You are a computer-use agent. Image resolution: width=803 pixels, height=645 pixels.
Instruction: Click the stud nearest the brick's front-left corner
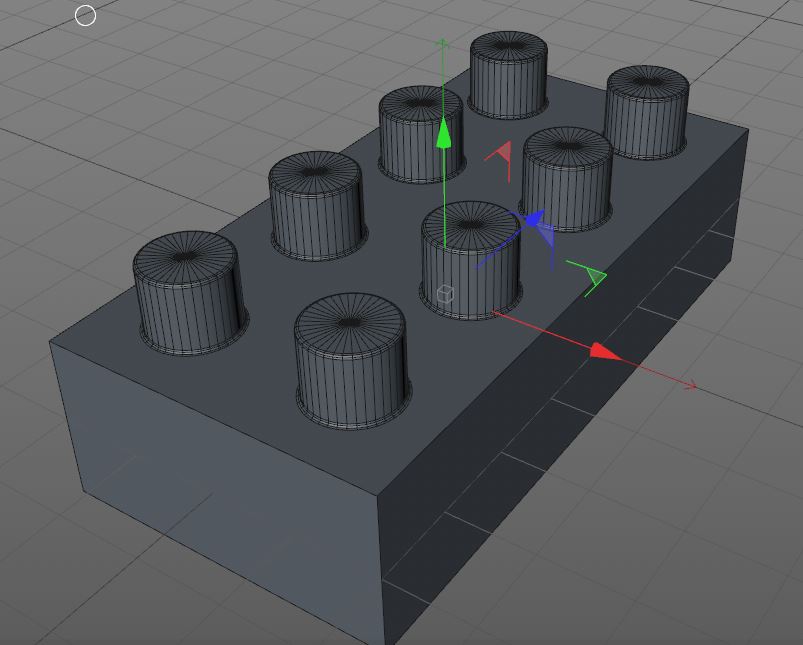tap(191, 293)
